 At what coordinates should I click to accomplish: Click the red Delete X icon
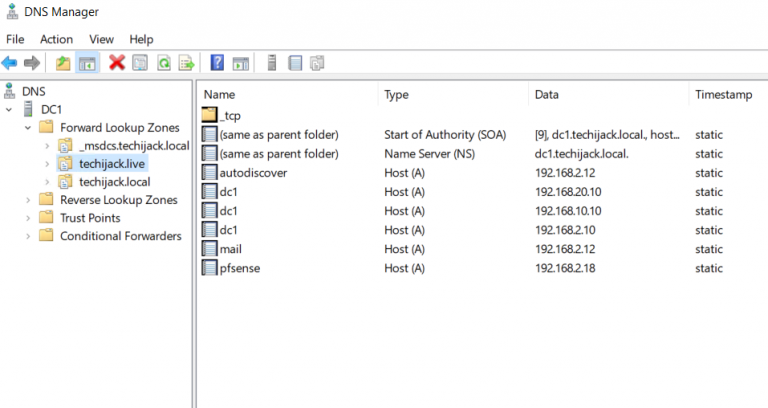[x=117, y=63]
